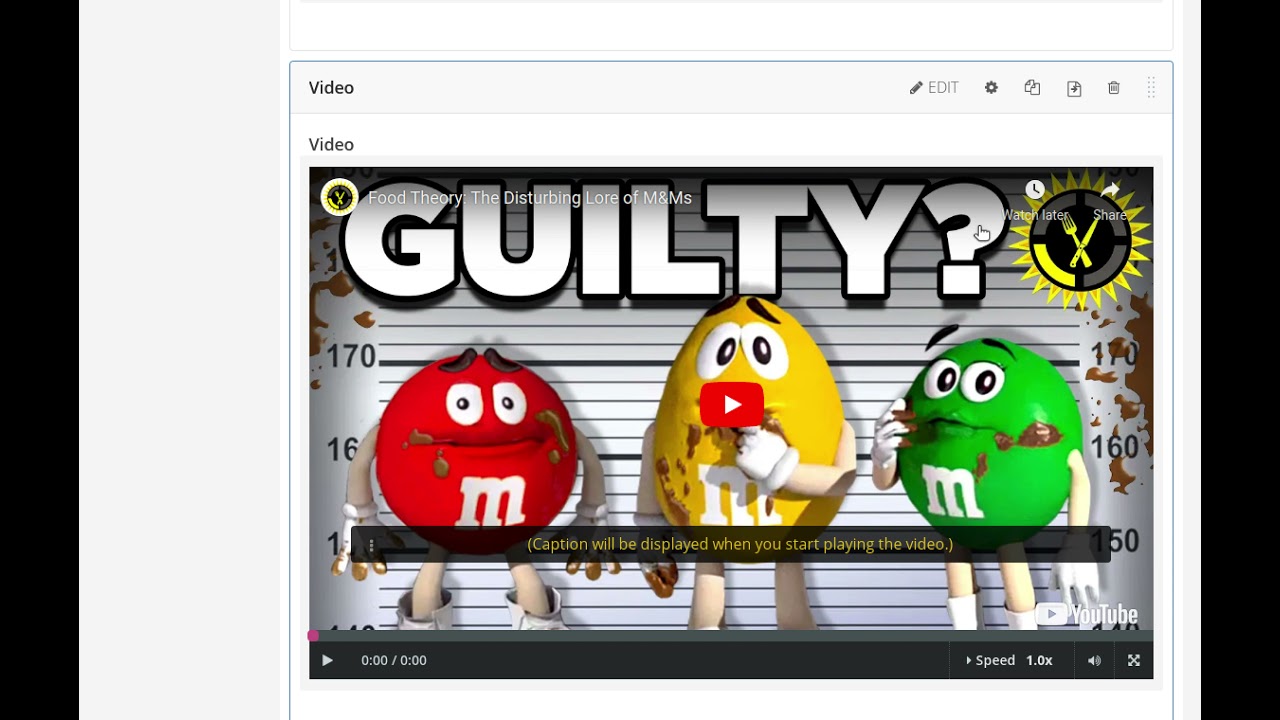Screen dimensions: 1280x720
Task: Enter fullscreen with the expand icon
Action: (x=1134, y=660)
